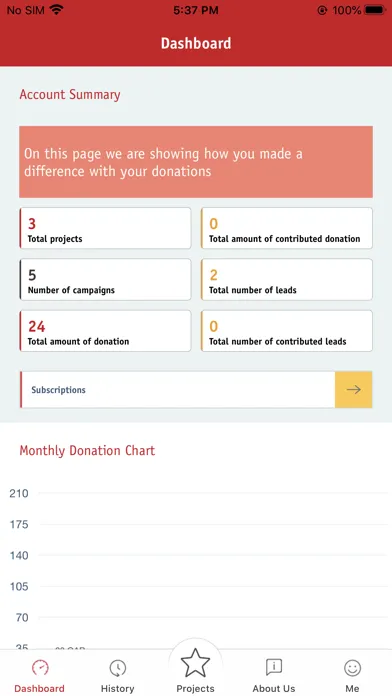Click the yellow Subscriptions arrow button
This screenshot has height=696, width=392.
353,390
